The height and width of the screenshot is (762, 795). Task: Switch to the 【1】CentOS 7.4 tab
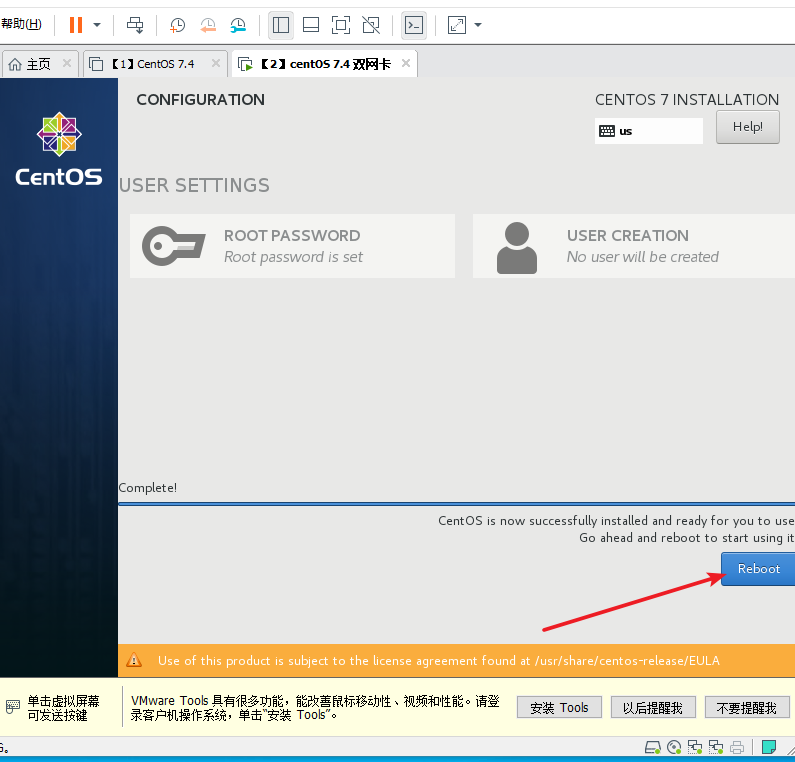click(155, 64)
